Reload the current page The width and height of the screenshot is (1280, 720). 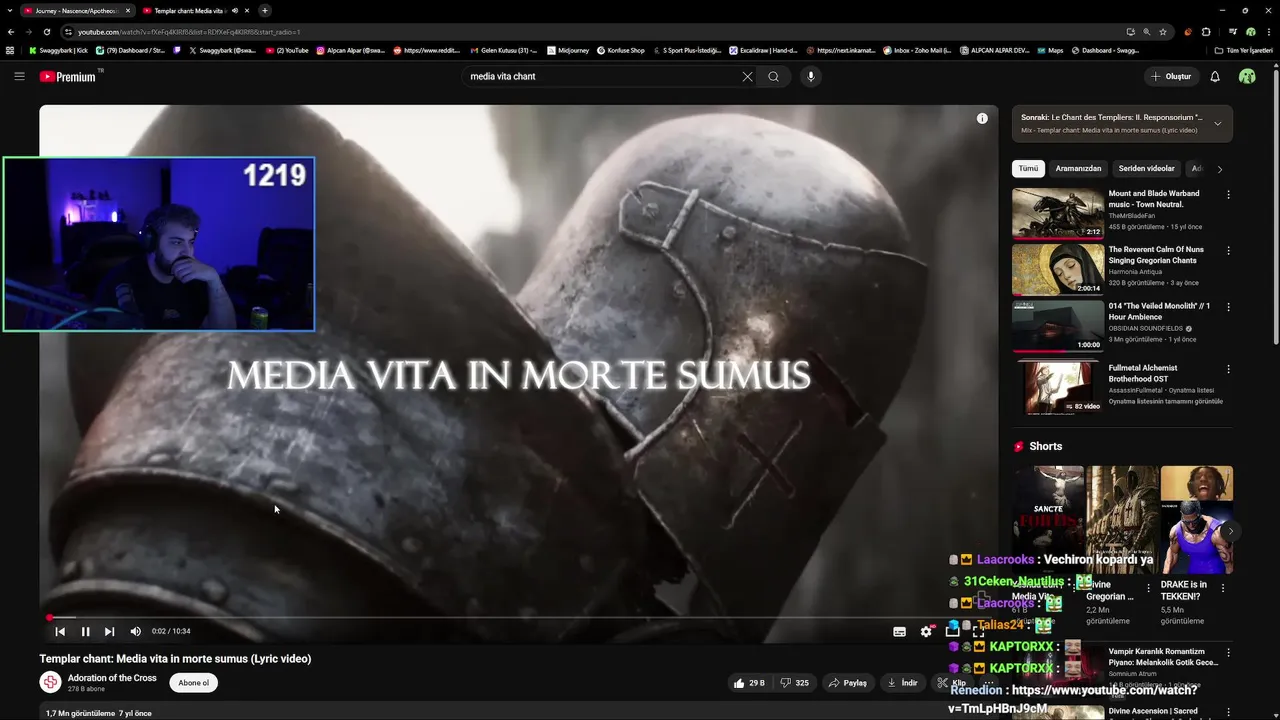pos(47,32)
